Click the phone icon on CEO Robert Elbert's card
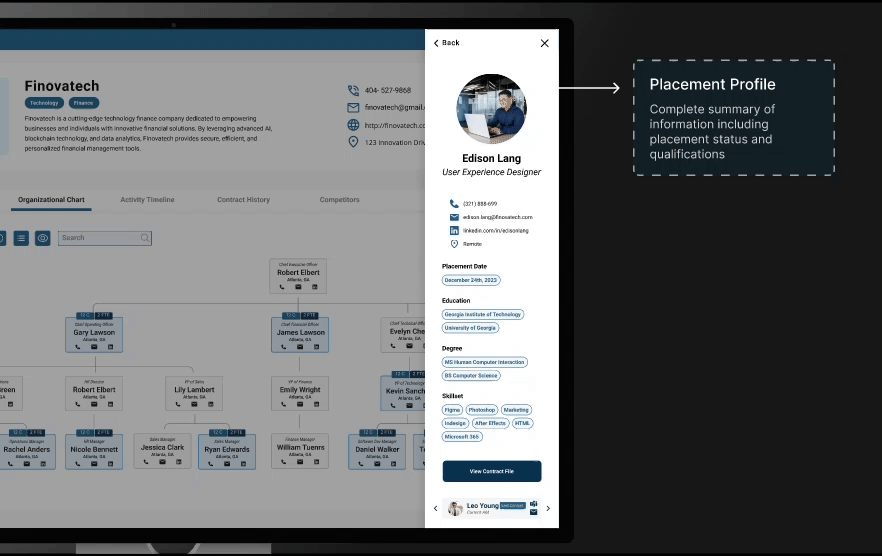This screenshot has width=882, height=556. point(282,287)
